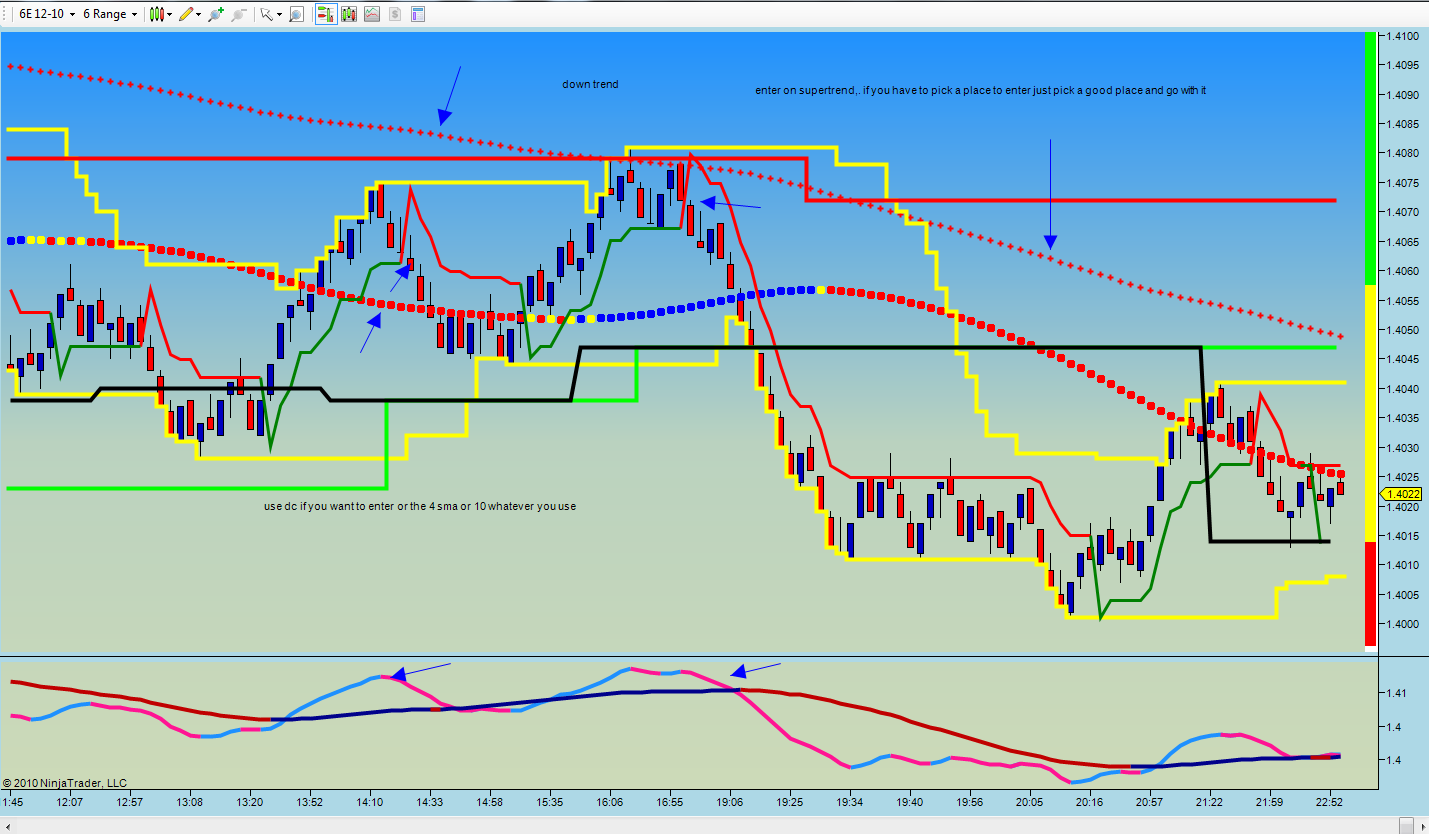Click the 13:52 time axis label
The width and height of the screenshot is (1429, 834).
pos(310,802)
